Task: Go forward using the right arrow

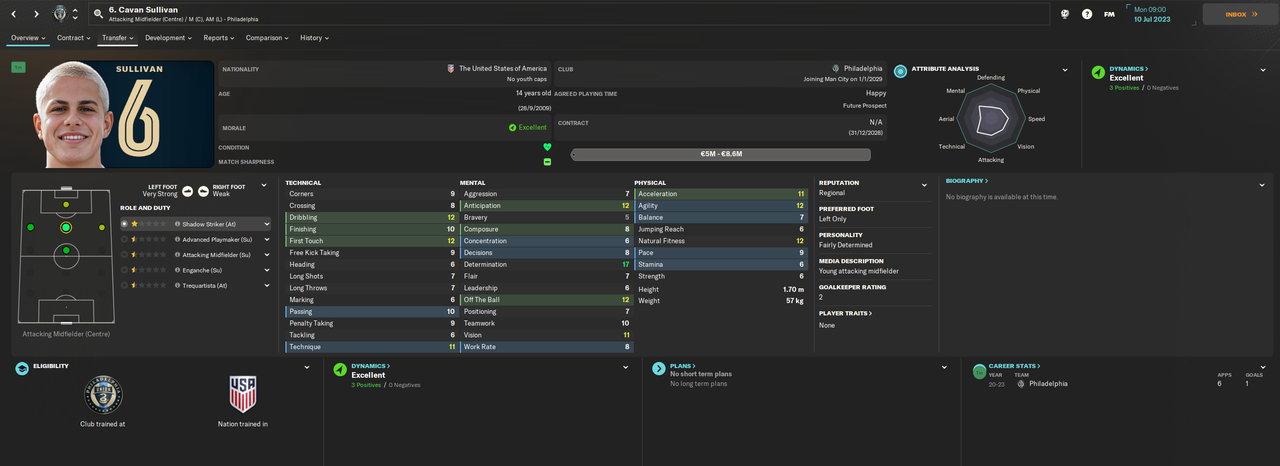Action: pos(36,14)
